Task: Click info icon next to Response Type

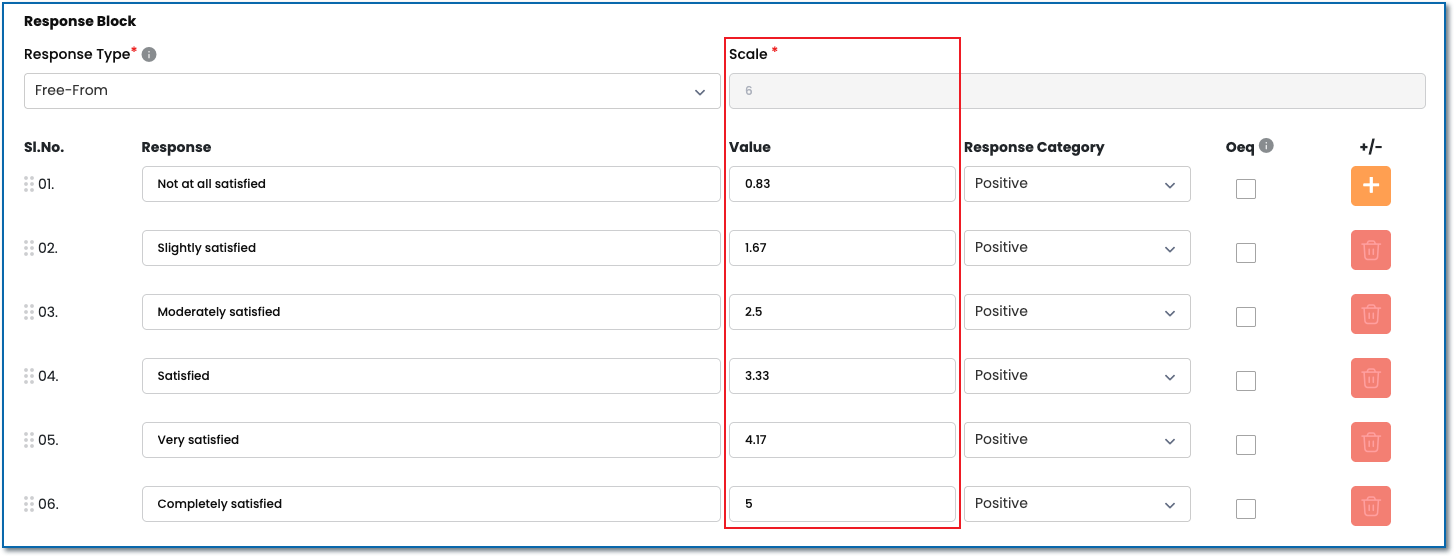Action: pyautogui.click(x=149, y=55)
